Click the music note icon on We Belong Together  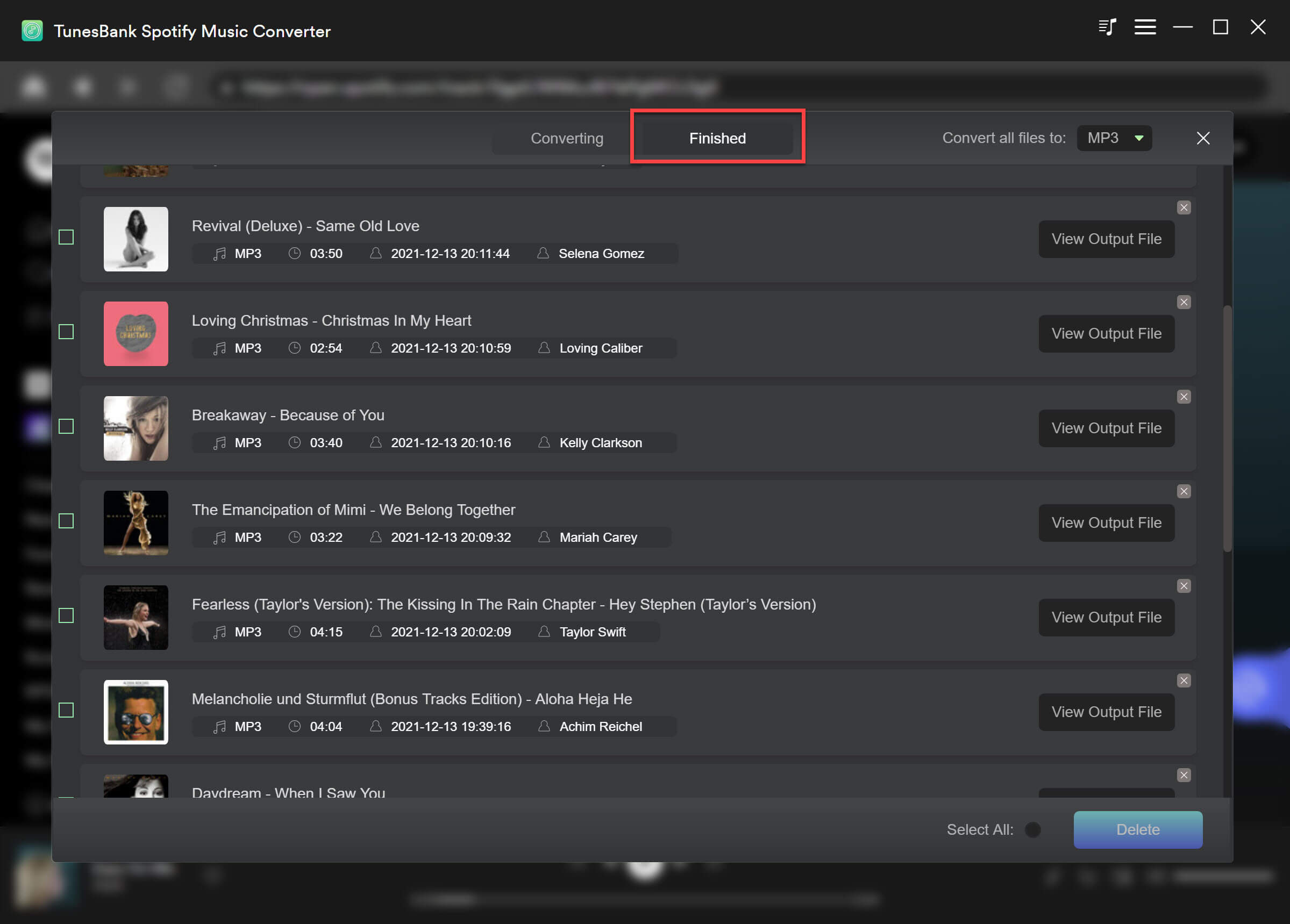[218, 537]
